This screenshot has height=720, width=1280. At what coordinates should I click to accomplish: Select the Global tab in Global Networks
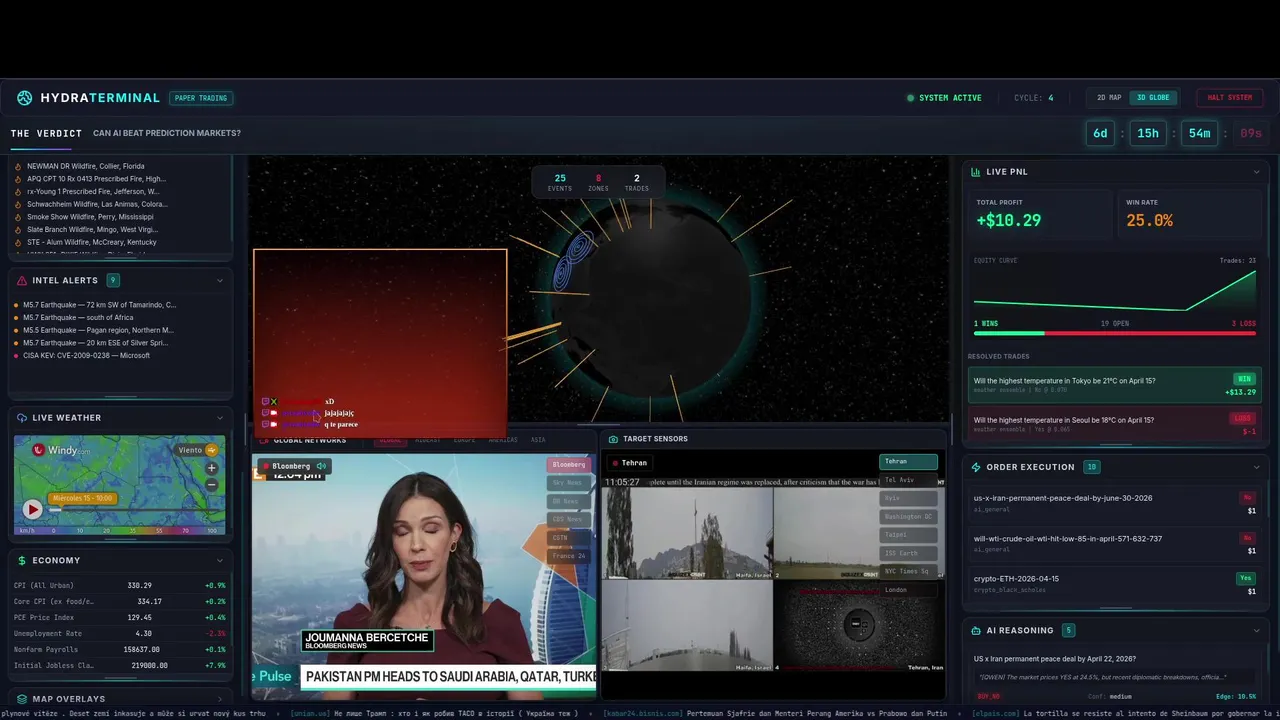pyautogui.click(x=390, y=440)
